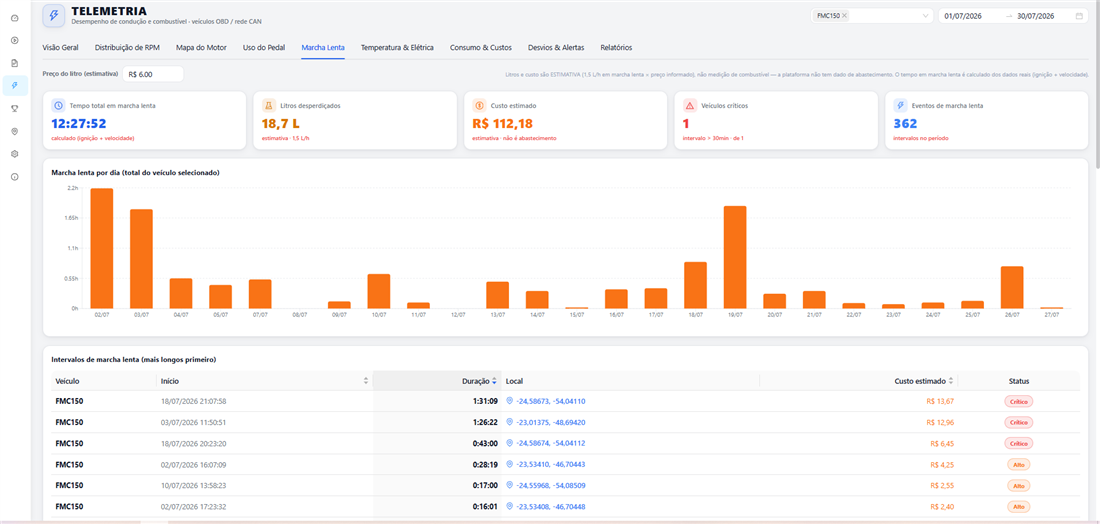Open location link -23,53408, -46,70448

551,506
